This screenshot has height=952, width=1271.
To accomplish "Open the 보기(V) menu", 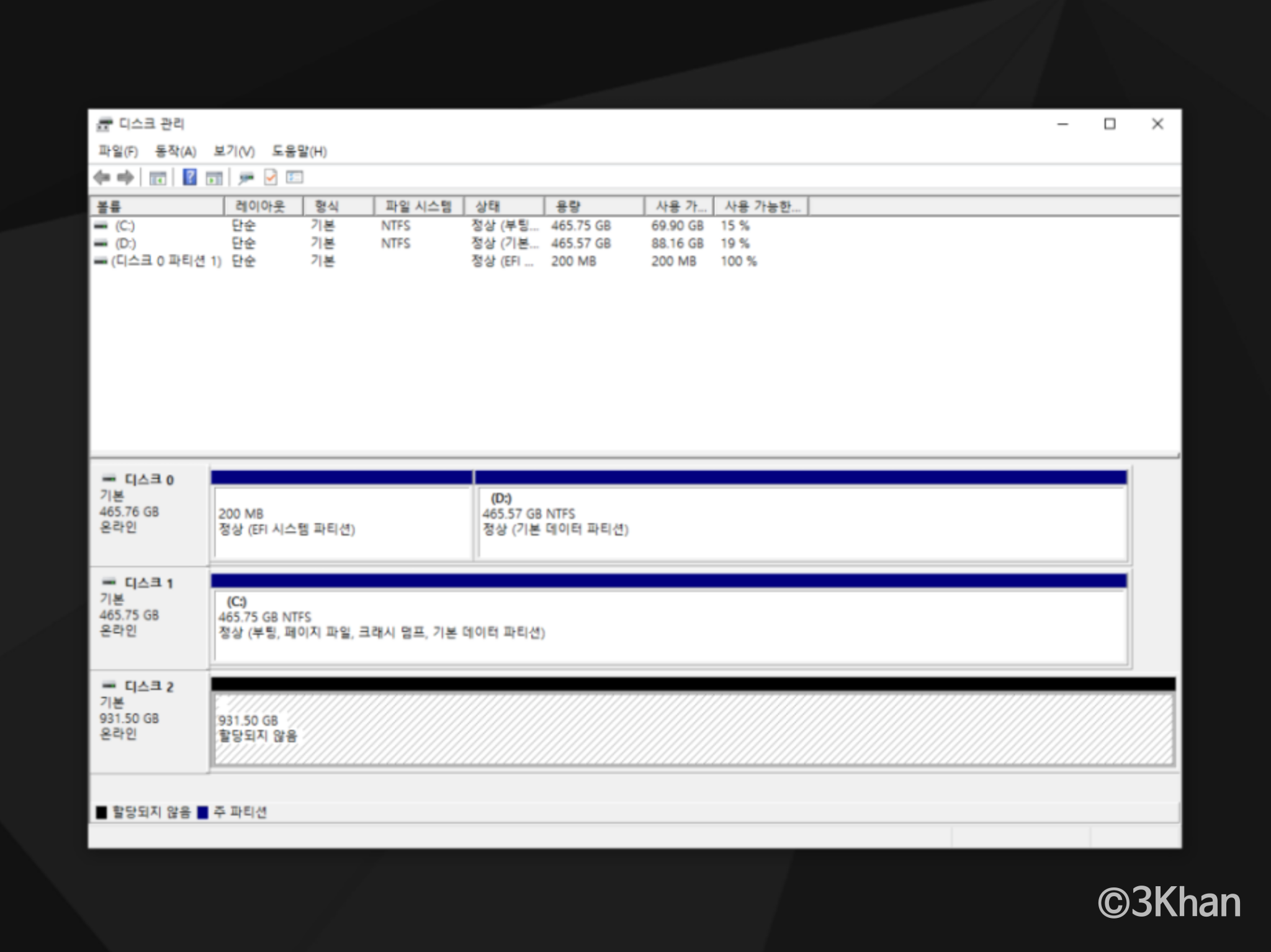I will pyautogui.click(x=234, y=151).
